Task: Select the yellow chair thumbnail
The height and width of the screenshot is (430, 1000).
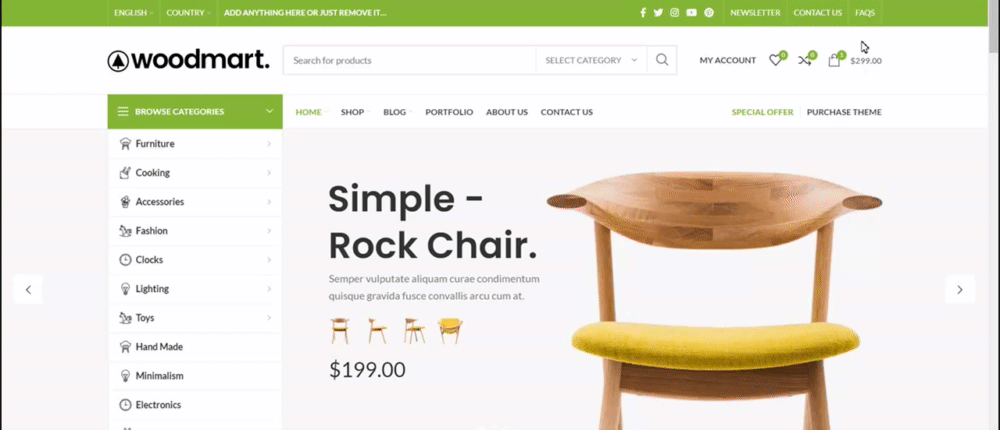Action: (450, 331)
